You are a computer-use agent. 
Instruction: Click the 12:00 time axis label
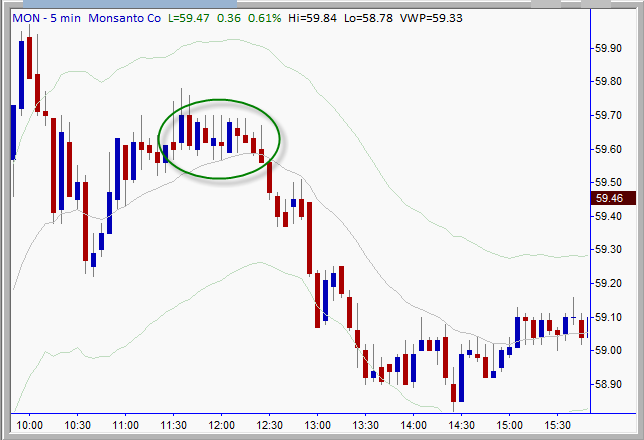coord(221,425)
